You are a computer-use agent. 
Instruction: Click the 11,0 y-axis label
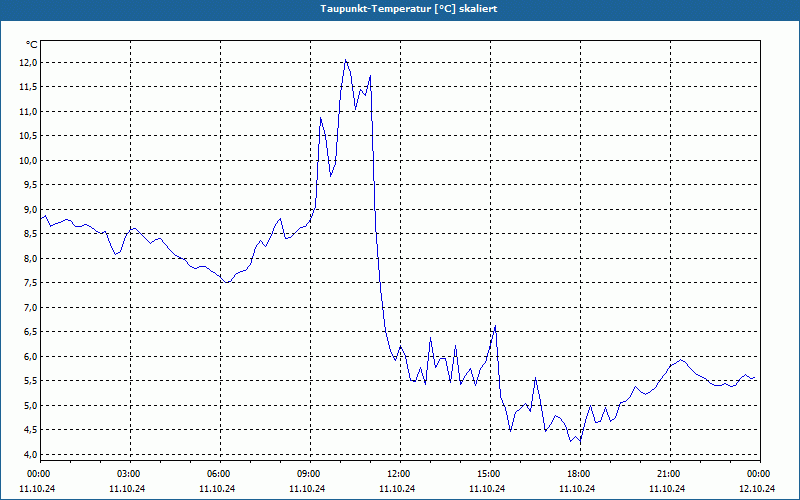(28, 111)
